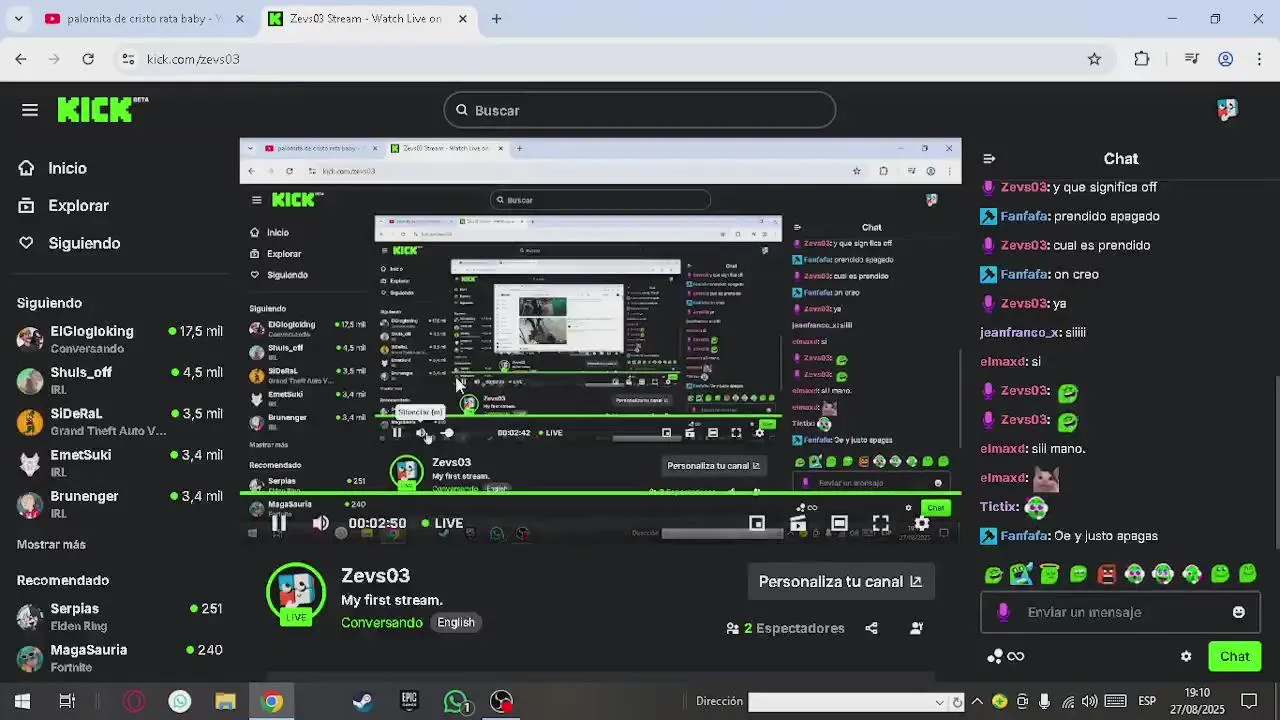The image size is (1280, 720).
Task: Click Fanfafa username in last chat message
Action: 1024,536
